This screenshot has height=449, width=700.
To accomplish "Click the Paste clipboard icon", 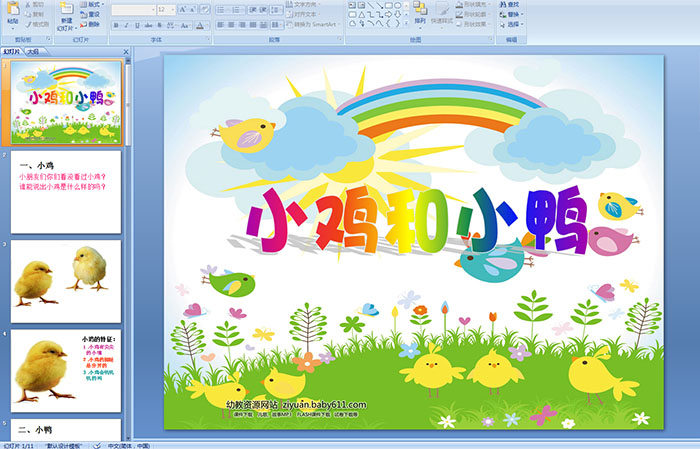I will coord(13,8).
